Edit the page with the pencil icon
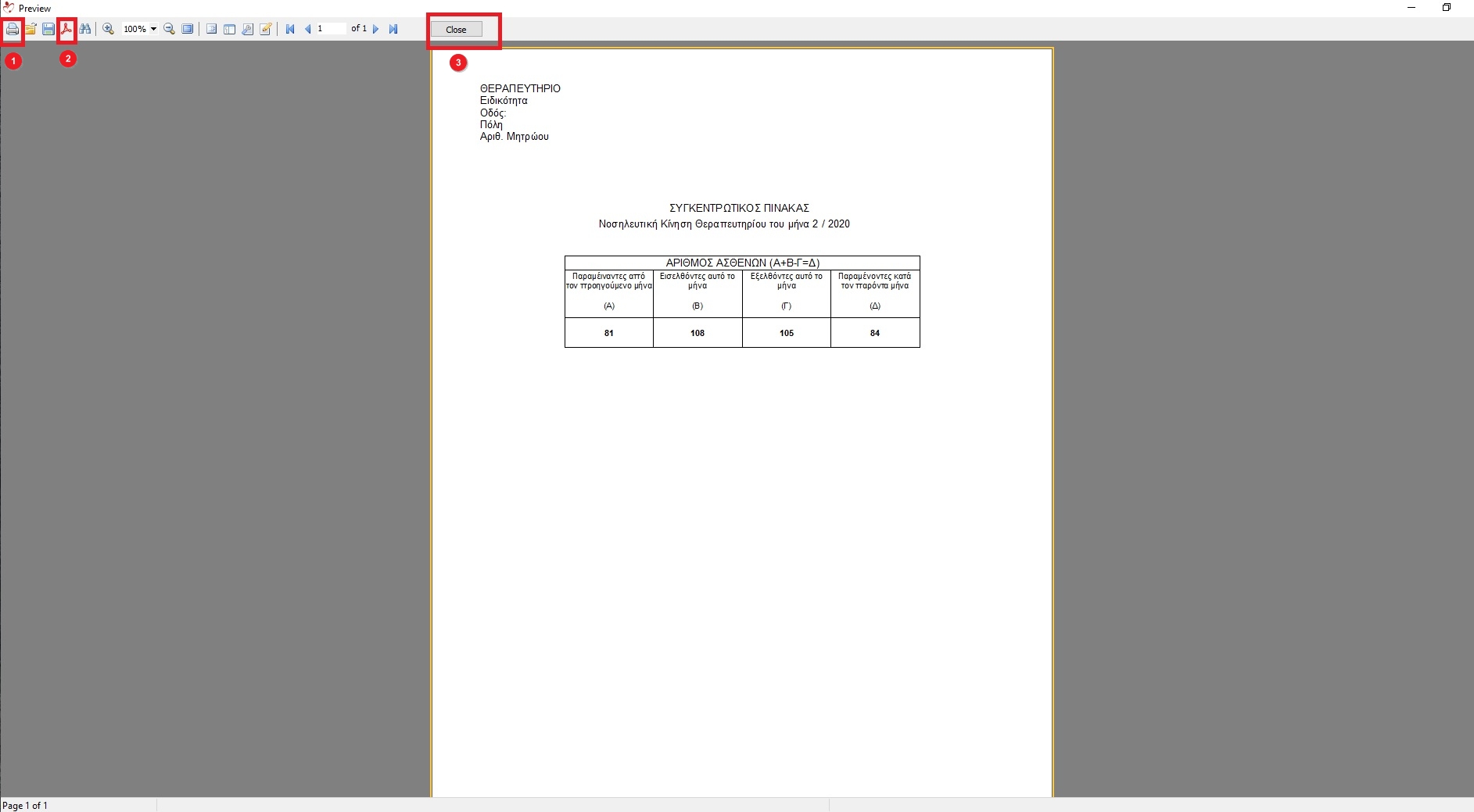This screenshot has width=1474, height=812. point(266,29)
